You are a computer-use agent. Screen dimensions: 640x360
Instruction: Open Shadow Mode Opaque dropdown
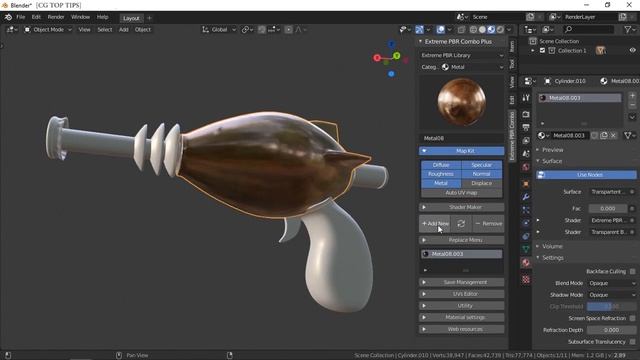coord(612,295)
